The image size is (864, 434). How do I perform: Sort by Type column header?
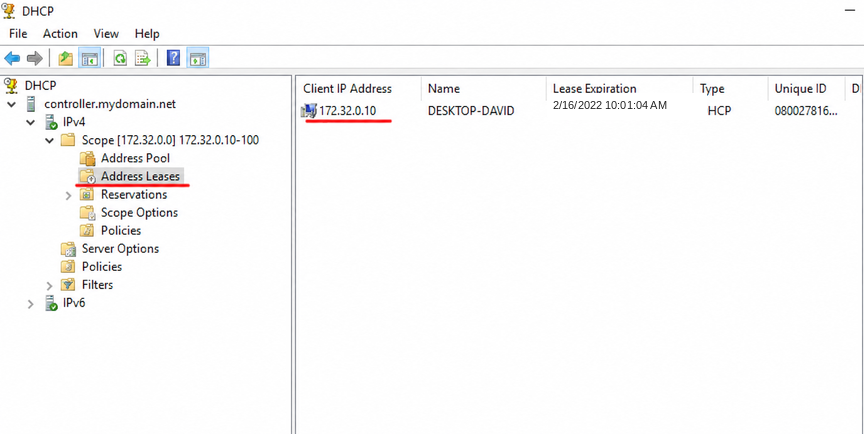click(x=731, y=88)
